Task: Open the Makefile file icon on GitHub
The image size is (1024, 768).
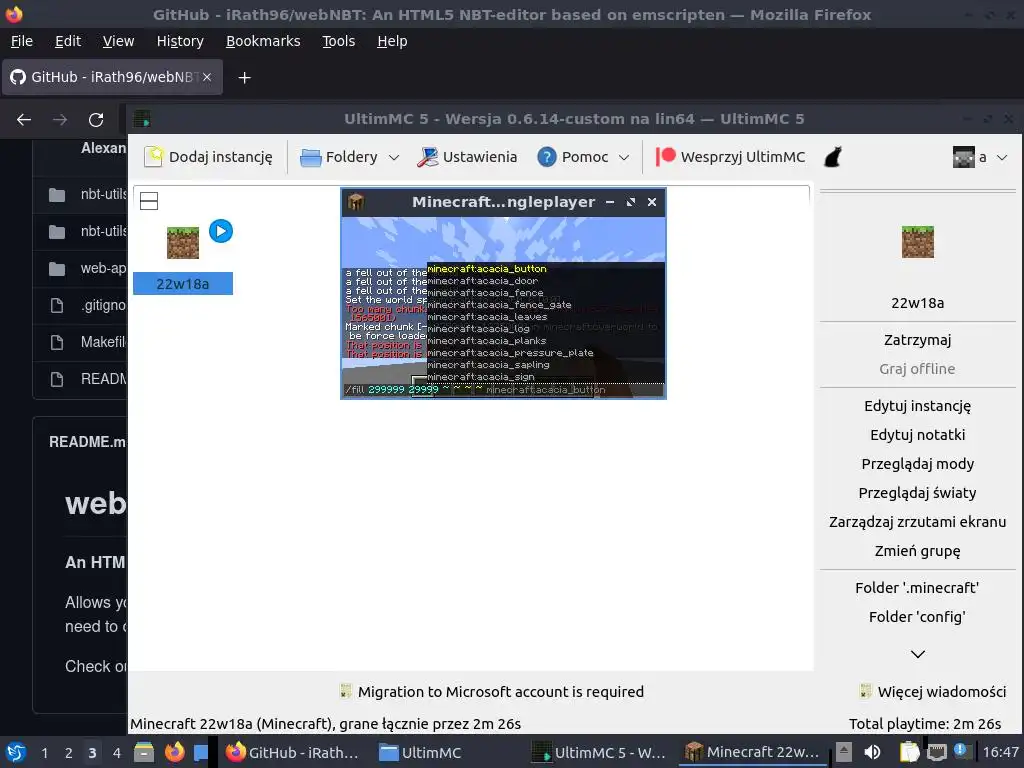Action: pyautogui.click(x=57, y=342)
